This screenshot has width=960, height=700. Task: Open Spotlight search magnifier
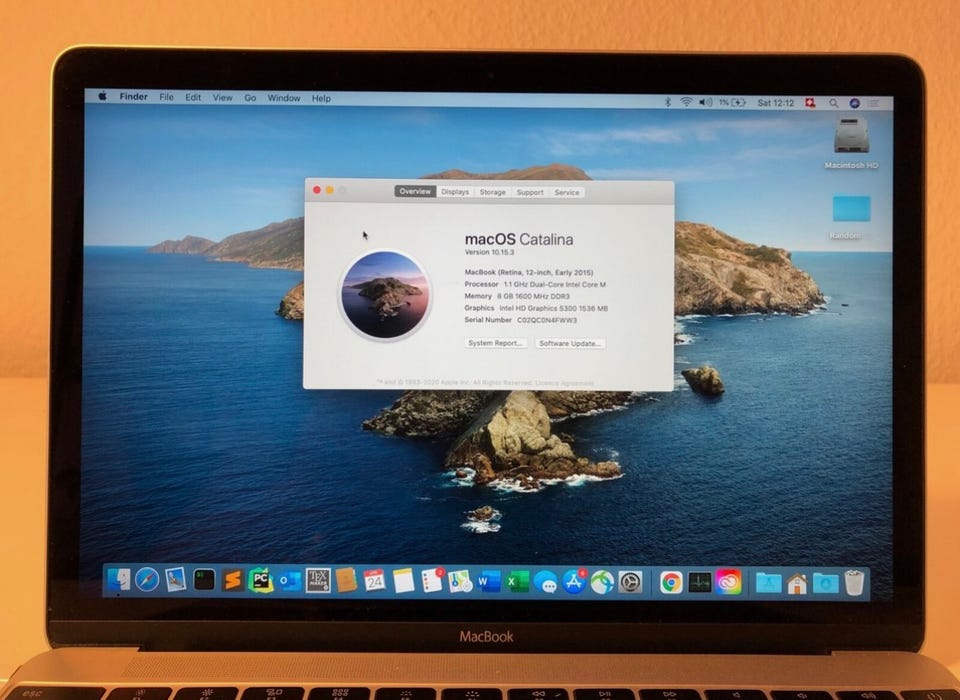833,103
